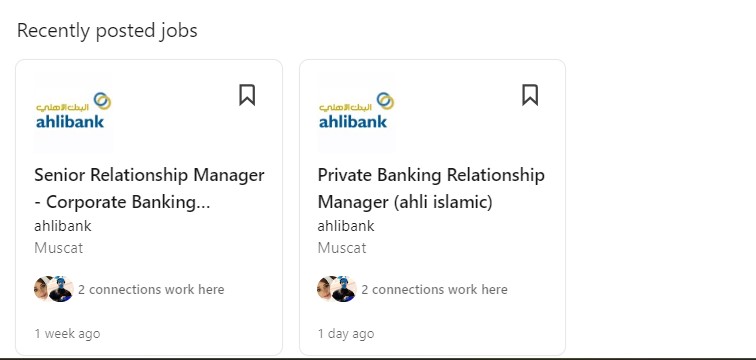Click the ring emblem in Senior Relationship card logo
Viewport: 756px width, 360px height.
[x=102, y=101]
